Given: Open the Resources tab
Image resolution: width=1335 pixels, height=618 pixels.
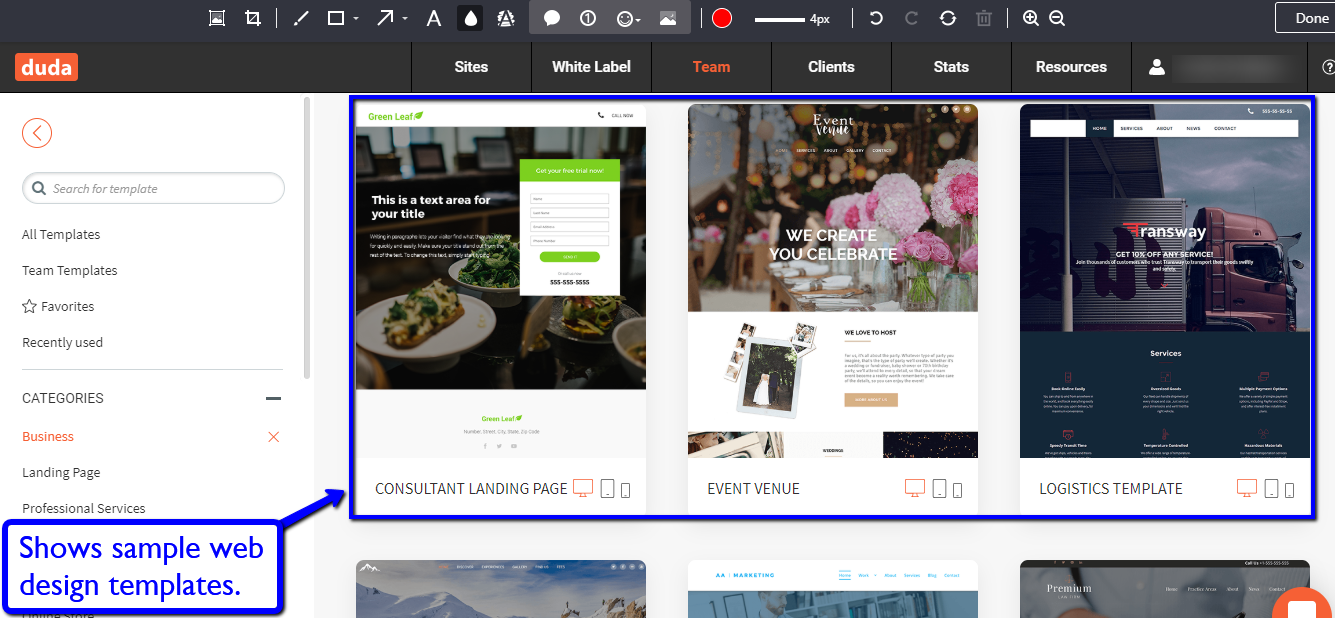Looking at the screenshot, I should [1071, 67].
